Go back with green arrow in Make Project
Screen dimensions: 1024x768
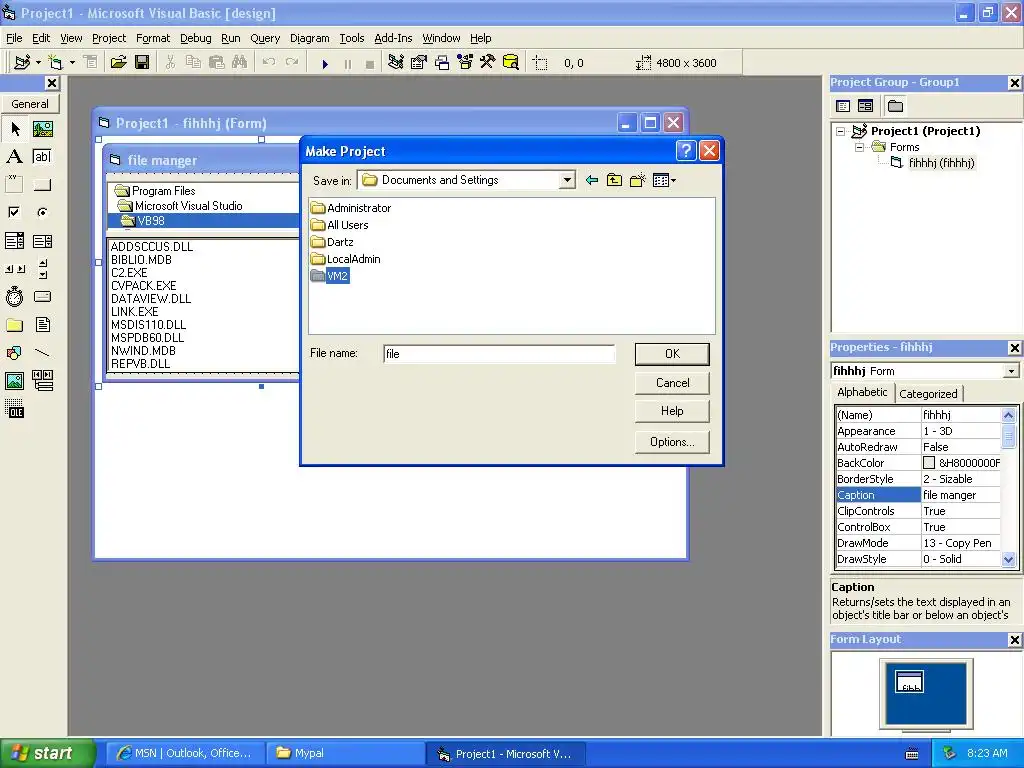coord(592,180)
